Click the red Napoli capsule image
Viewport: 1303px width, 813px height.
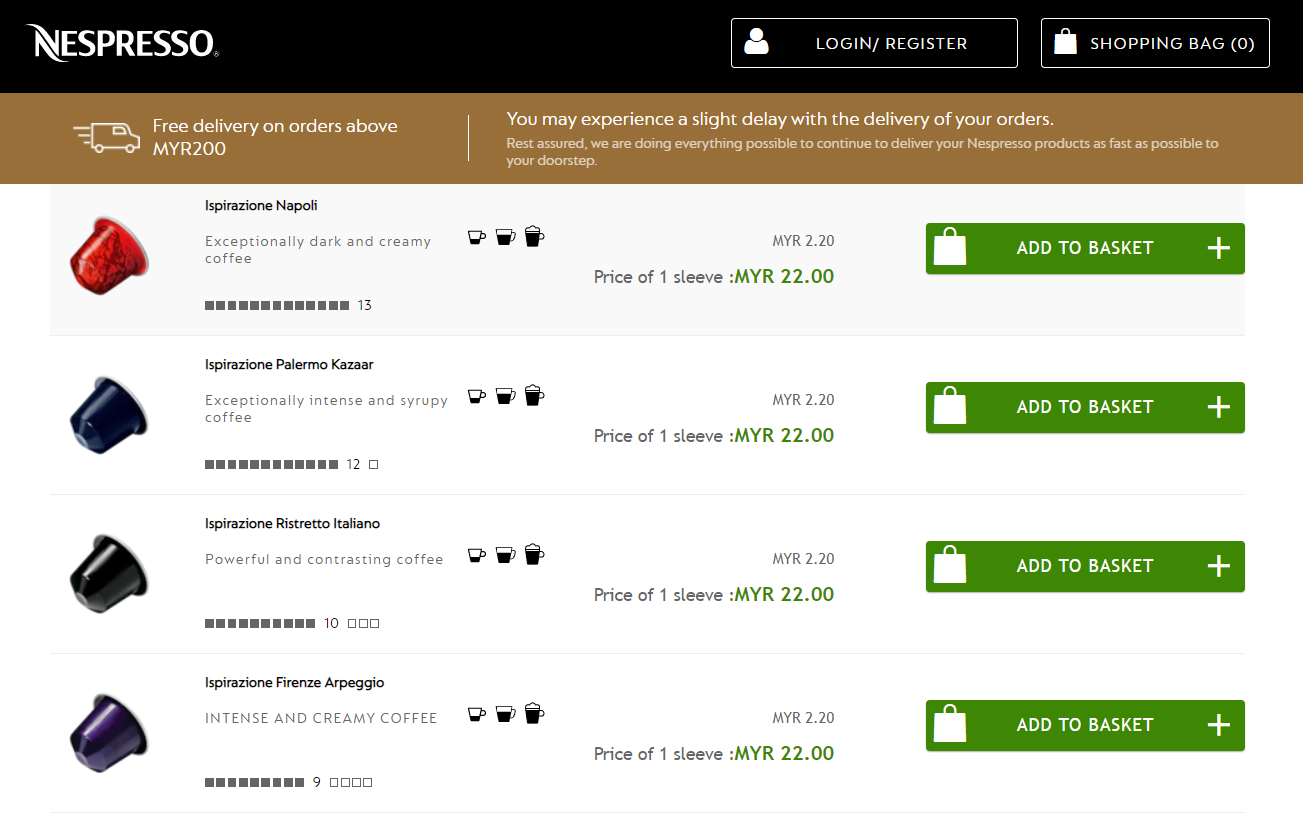coord(108,255)
